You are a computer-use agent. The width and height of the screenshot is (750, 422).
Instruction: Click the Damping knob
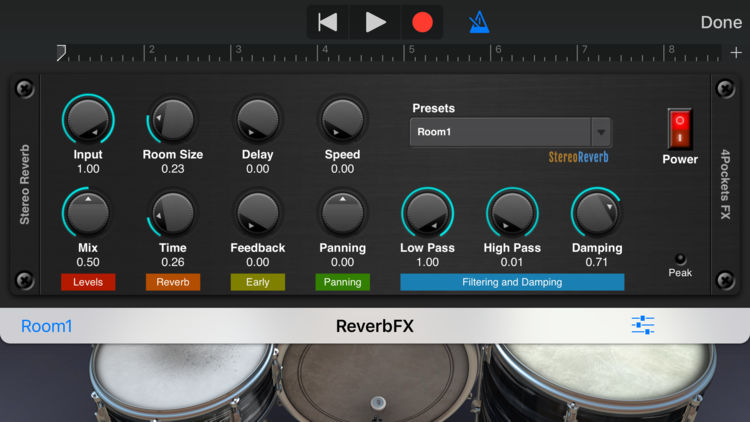tap(597, 213)
